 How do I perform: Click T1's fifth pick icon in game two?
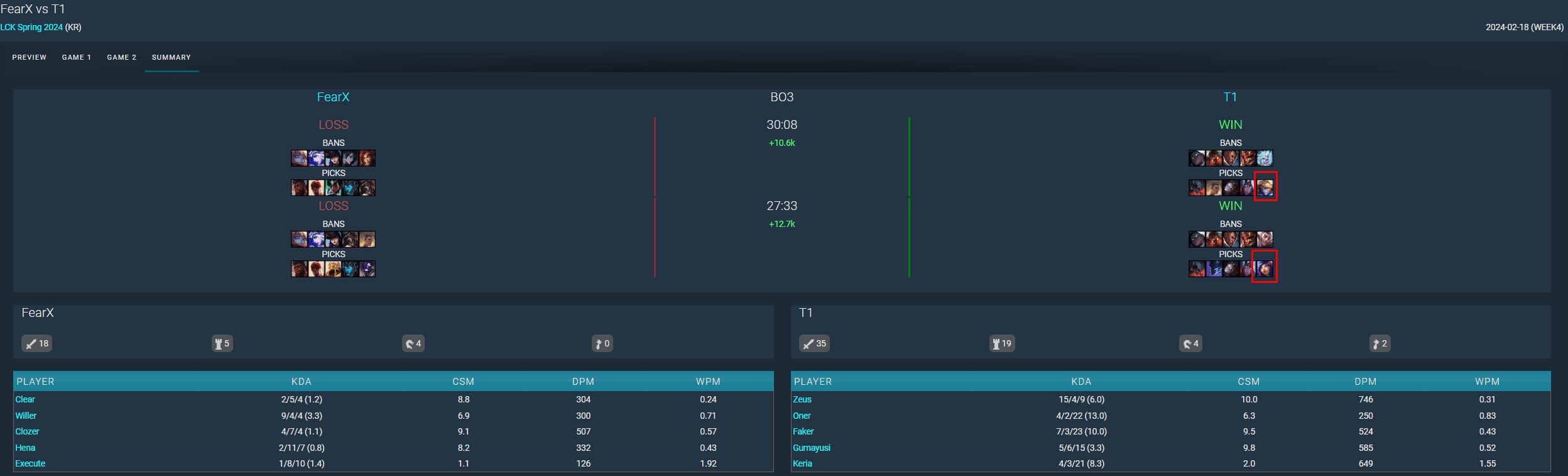[x=1265, y=268]
